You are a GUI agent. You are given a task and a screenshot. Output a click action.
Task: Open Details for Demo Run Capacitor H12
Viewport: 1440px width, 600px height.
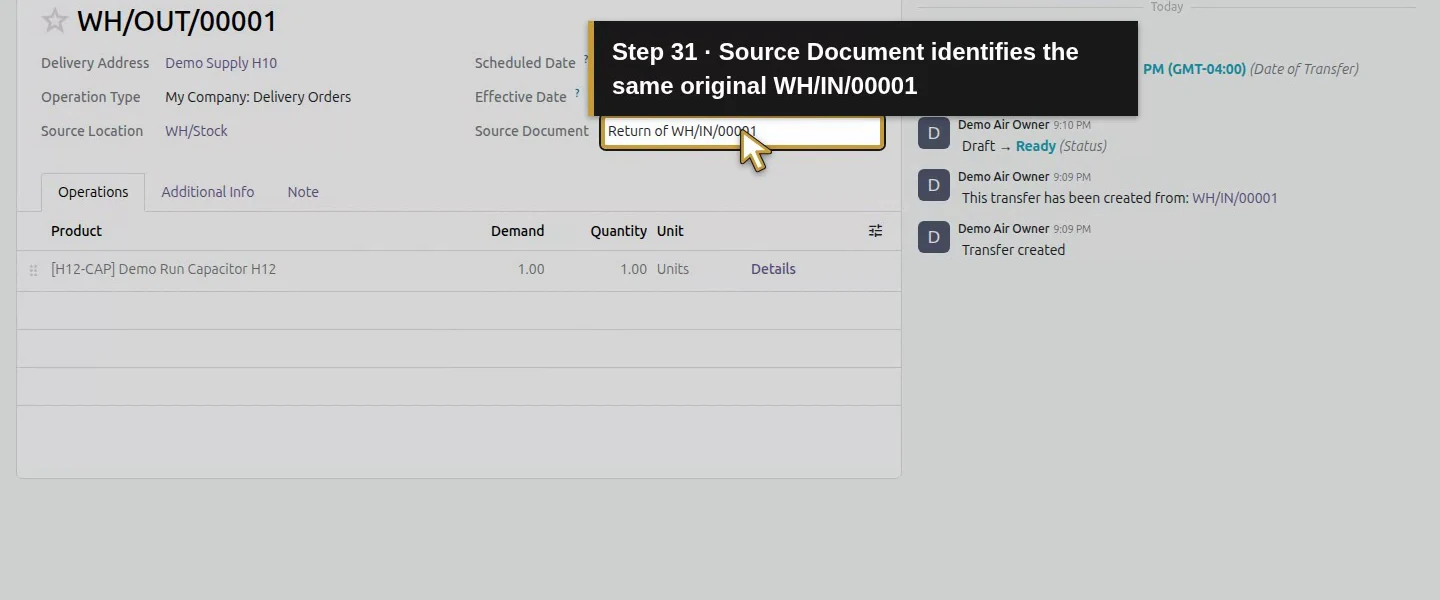pos(773,269)
